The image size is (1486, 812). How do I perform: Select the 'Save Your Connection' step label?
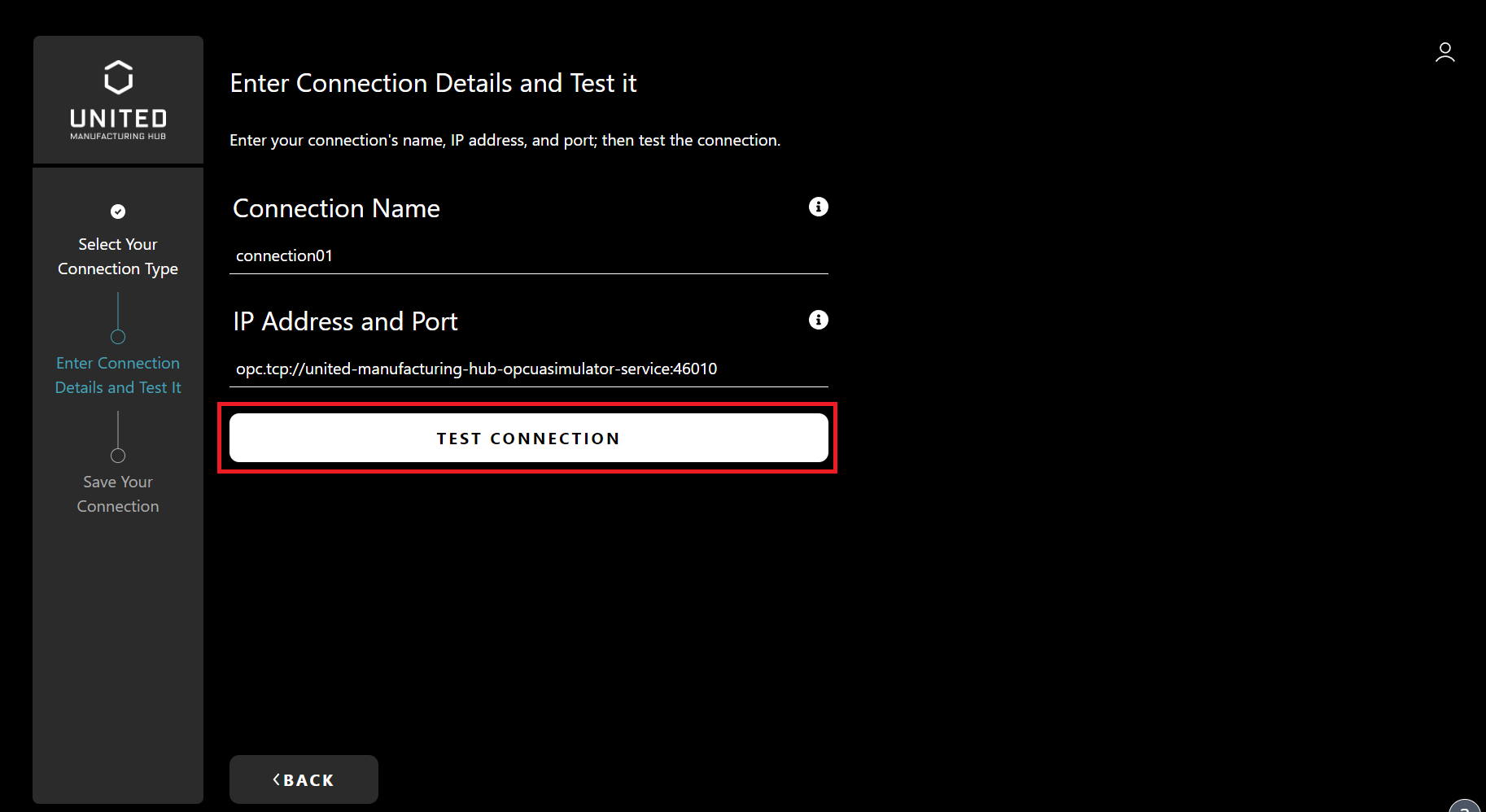[118, 494]
